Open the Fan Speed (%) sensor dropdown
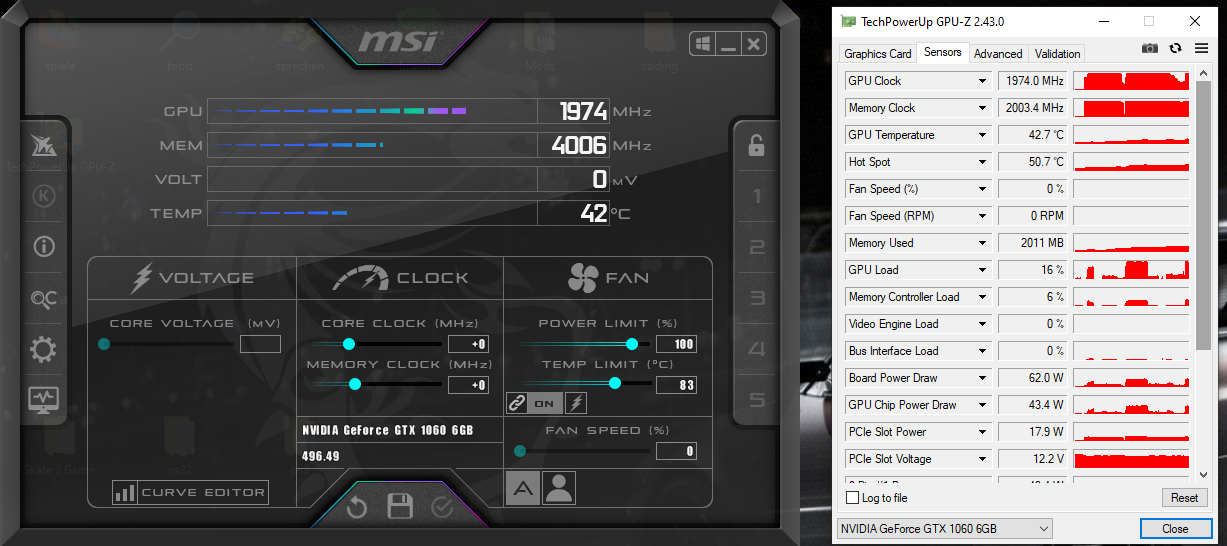Viewport: 1227px width, 546px height. pos(983,189)
